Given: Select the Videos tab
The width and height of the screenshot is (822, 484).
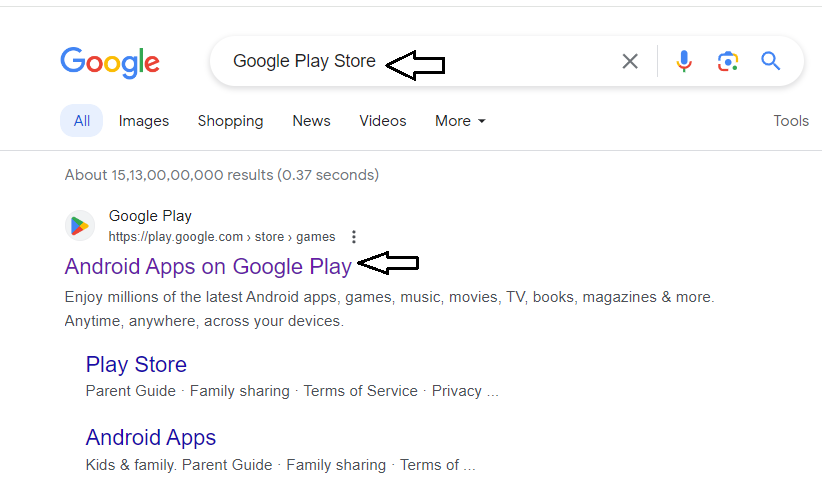Looking at the screenshot, I should pyautogui.click(x=383, y=121).
